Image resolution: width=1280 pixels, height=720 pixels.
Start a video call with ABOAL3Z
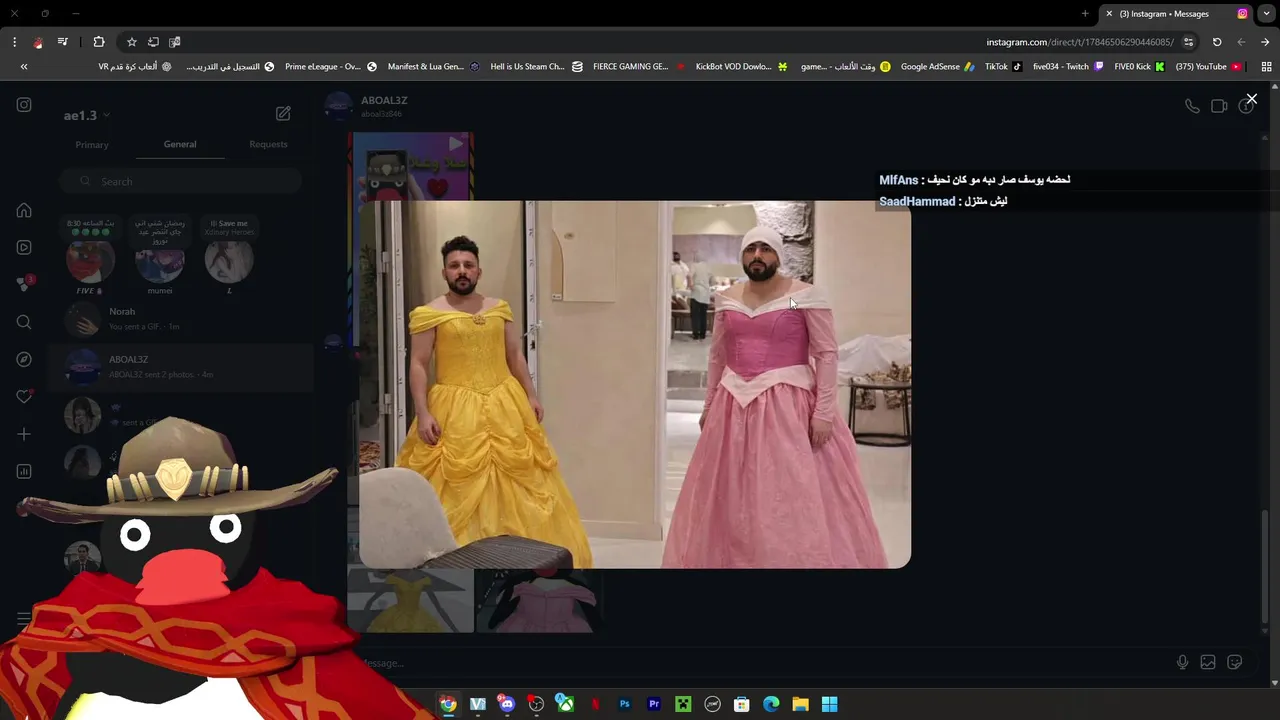1219,106
